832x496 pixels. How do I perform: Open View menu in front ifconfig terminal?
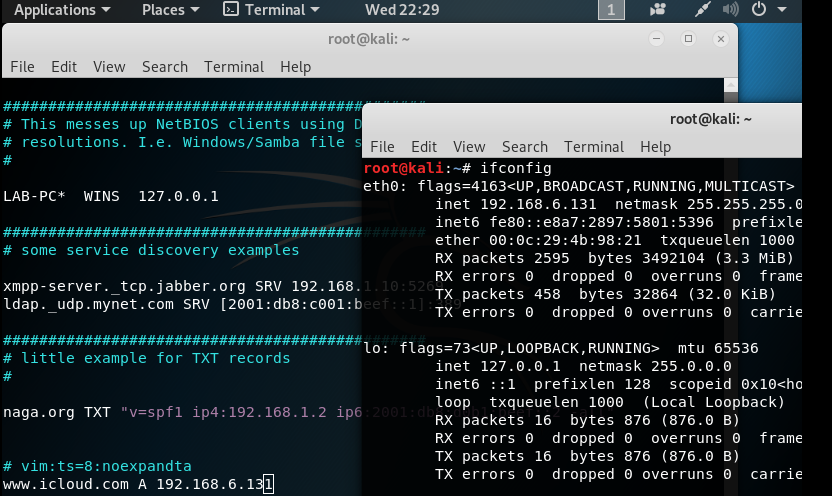(469, 146)
